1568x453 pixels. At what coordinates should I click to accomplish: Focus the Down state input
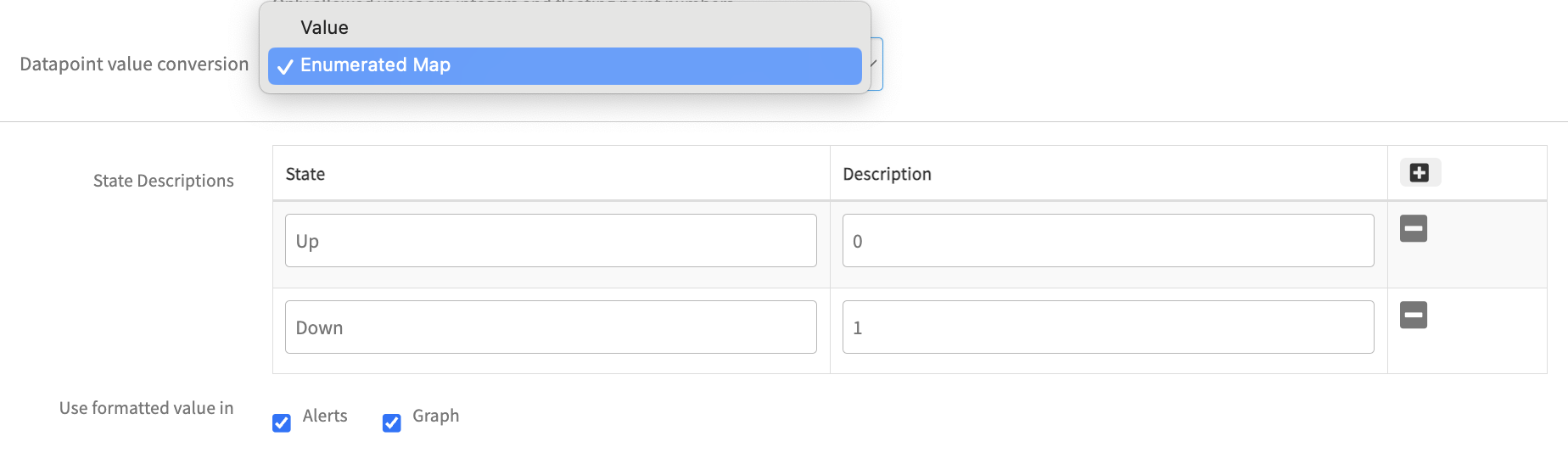point(551,327)
